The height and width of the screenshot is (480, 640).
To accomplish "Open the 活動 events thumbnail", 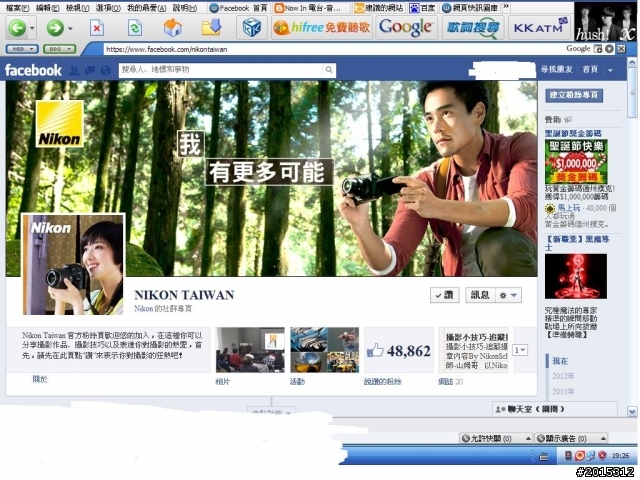I will point(324,350).
